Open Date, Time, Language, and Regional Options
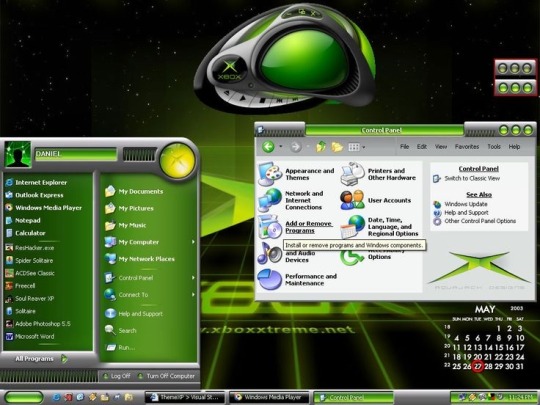Image resolution: width=540 pixels, height=405 pixels. [x=379, y=227]
